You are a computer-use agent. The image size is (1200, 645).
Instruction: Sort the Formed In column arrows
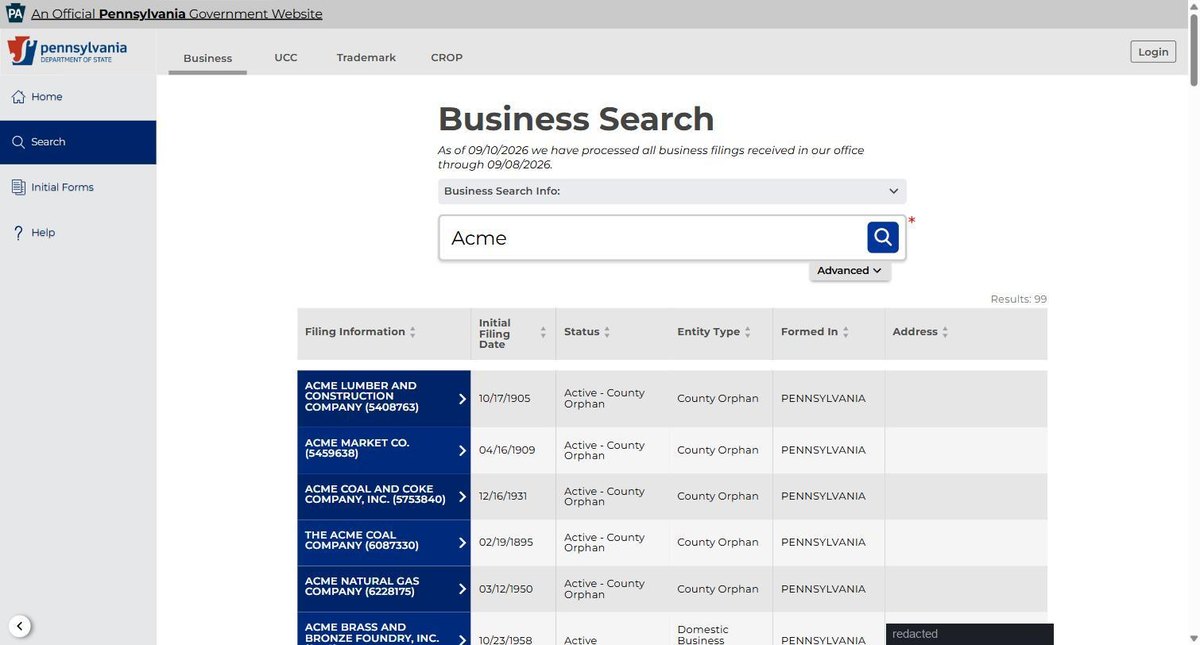click(846, 332)
